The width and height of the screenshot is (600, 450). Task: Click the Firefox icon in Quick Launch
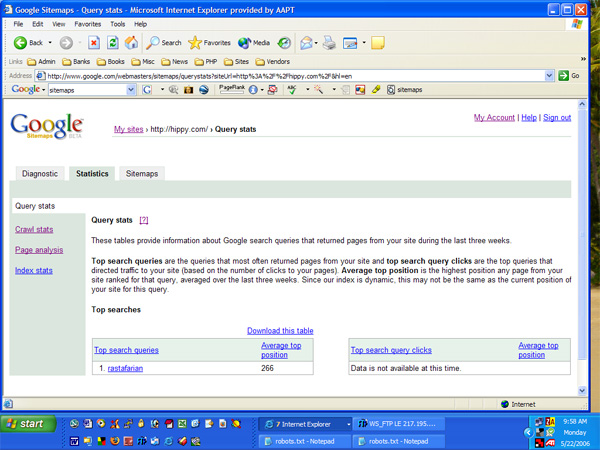point(114,441)
